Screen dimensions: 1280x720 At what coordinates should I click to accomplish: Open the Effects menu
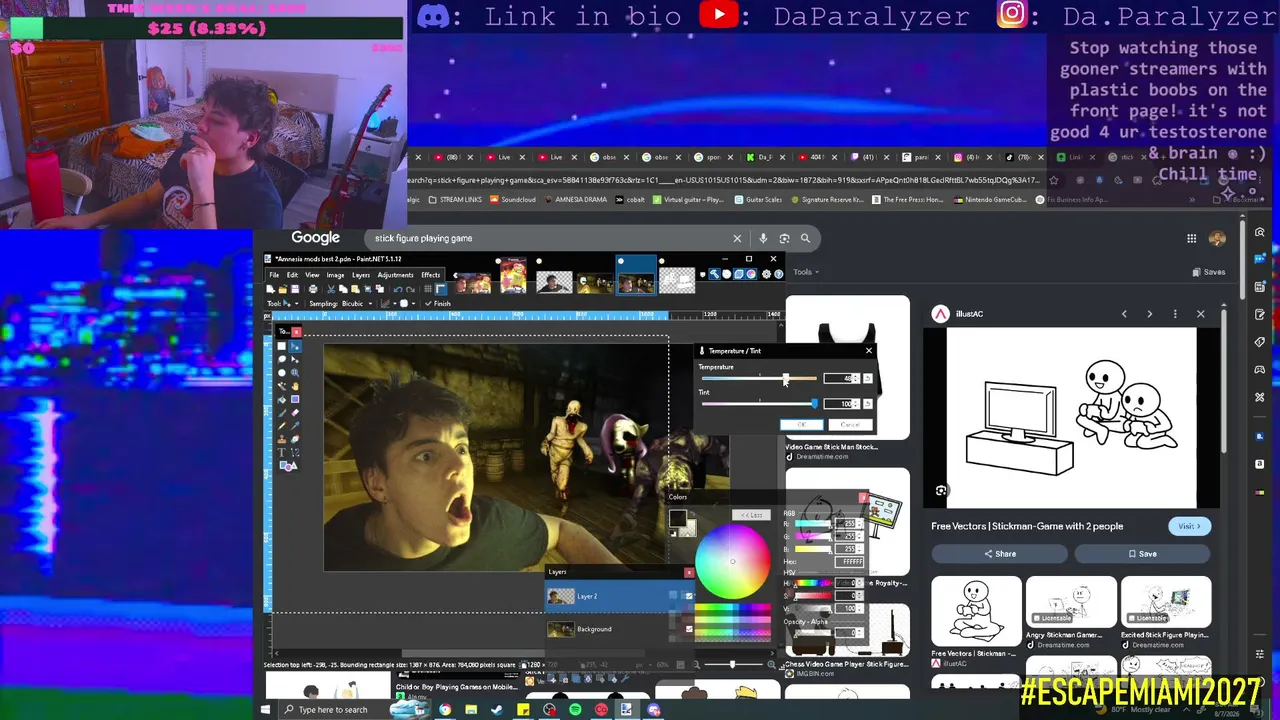(x=430, y=275)
